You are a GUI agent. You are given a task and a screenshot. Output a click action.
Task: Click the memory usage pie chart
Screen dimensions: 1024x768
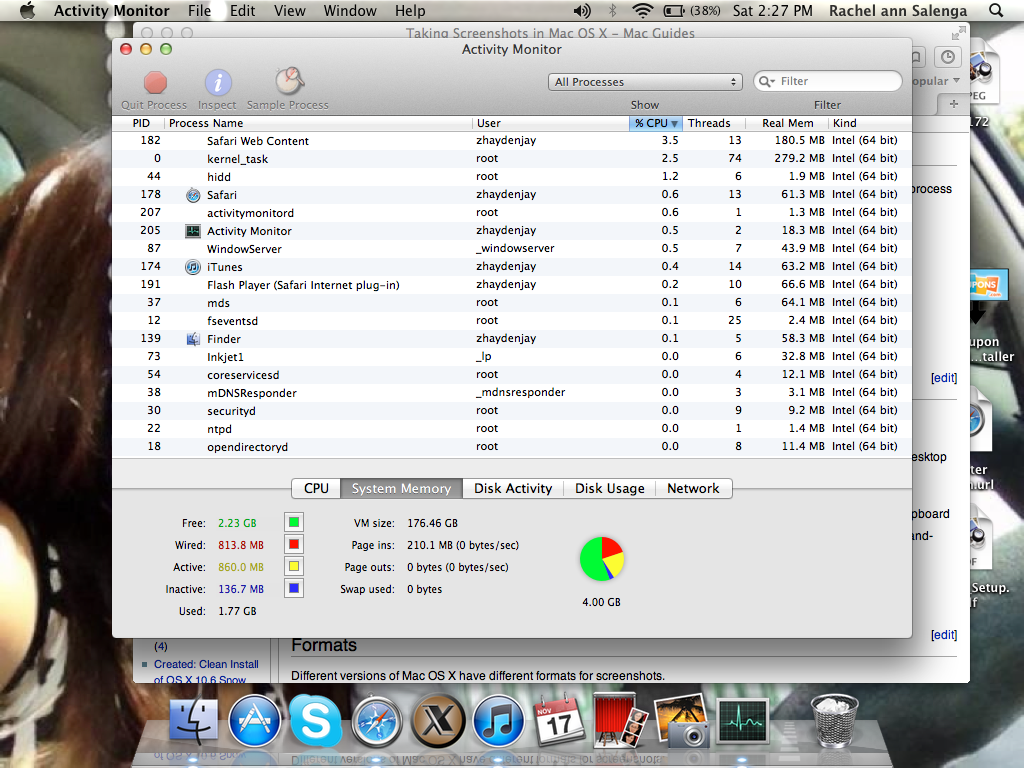[x=601, y=559]
